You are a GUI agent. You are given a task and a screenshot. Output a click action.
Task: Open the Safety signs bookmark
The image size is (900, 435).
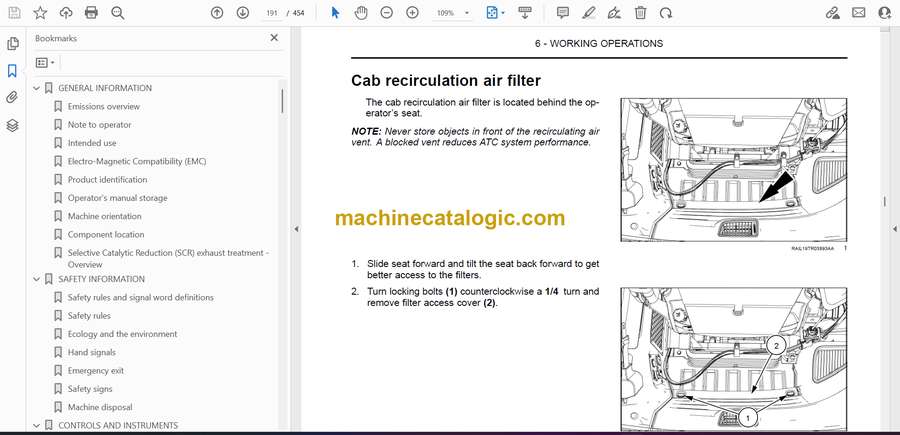(90, 389)
